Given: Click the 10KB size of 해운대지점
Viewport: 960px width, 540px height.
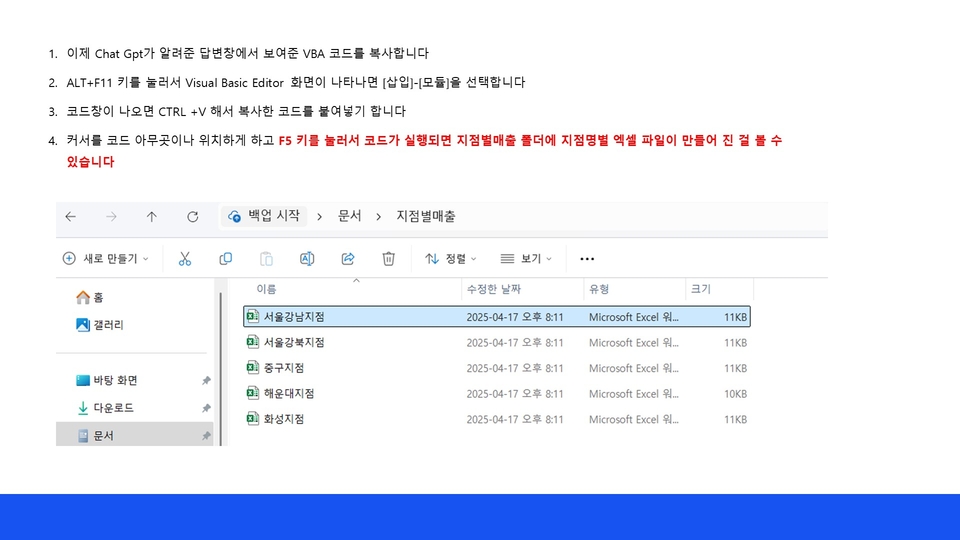Looking at the screenshot, I should pyautogui.click(x=735, y=394).
